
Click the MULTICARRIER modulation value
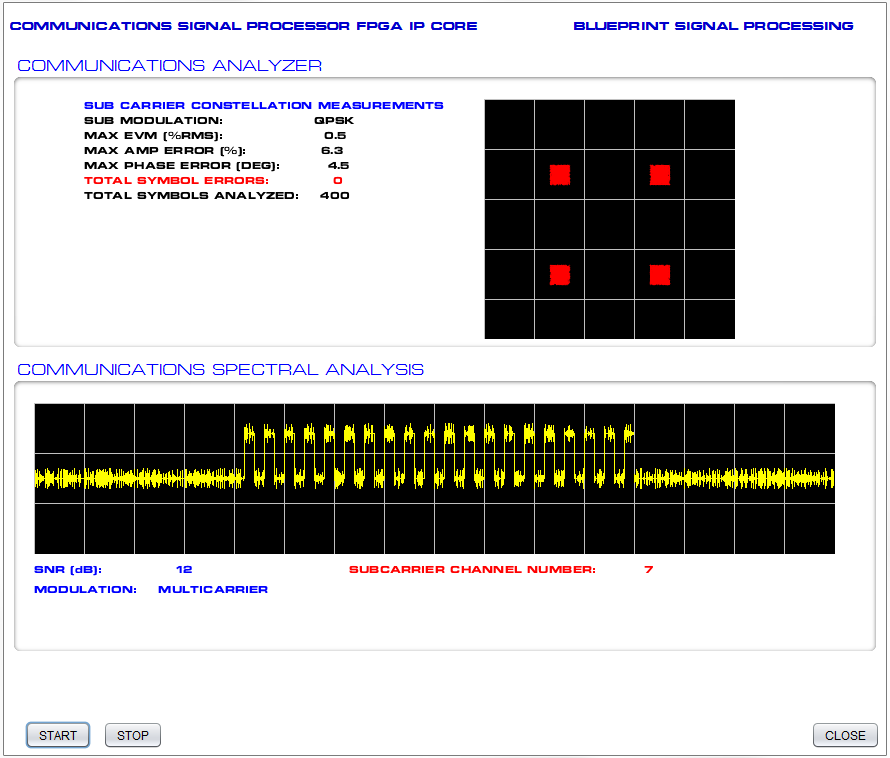point(213,590)
